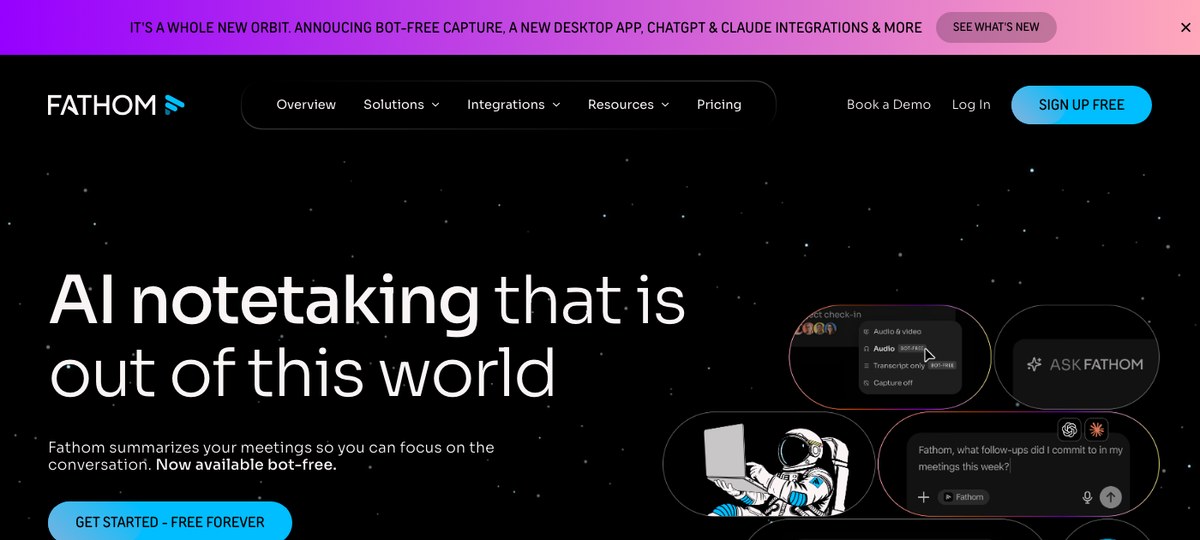1200x540 pixels.
Task: Select the Transcript only capture option
Action: (x=908, y=366)
